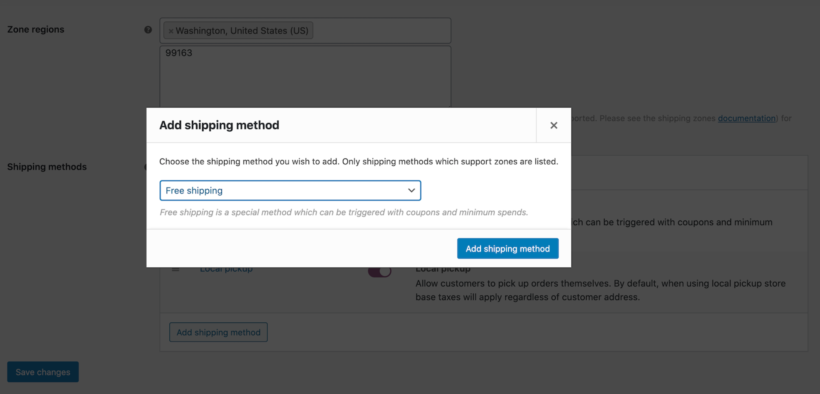
Task: Click the chevron arrow in shipping method select
Action: click(412, 190)
